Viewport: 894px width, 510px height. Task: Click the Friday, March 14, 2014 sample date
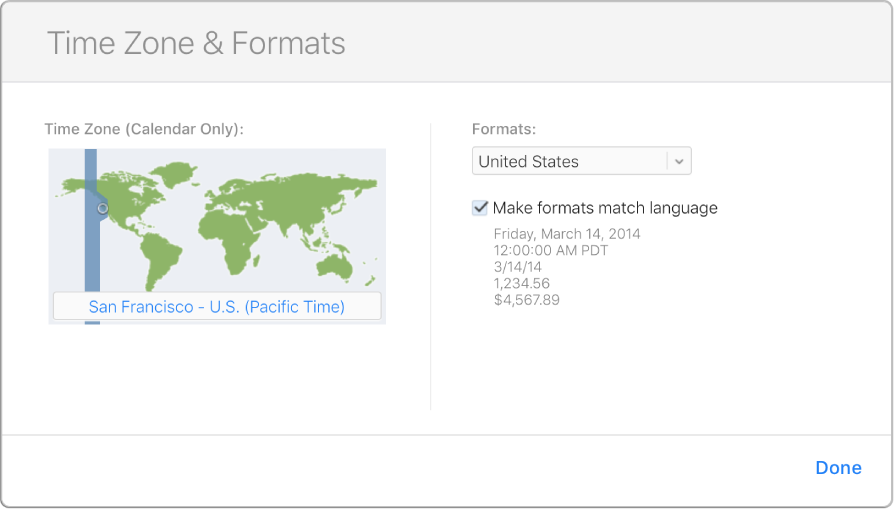pyautogui.click(x=566, y=234)
